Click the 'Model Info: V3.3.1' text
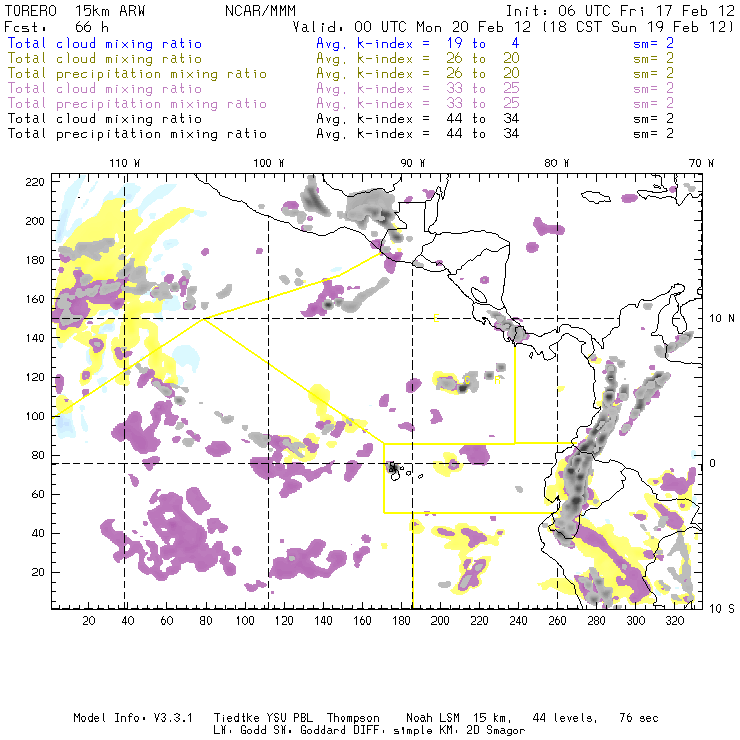Image resolution: width=740 pixels, height=740 pixels. (133, 718)
